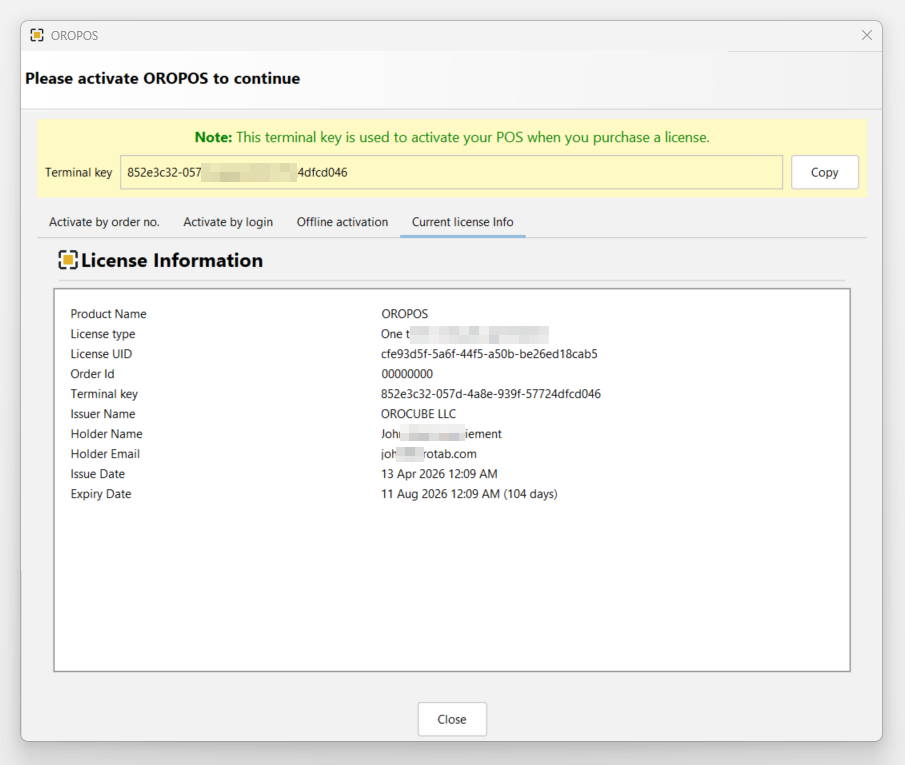Click the Holder Name value
905x765 pixels.
(442, 434)
